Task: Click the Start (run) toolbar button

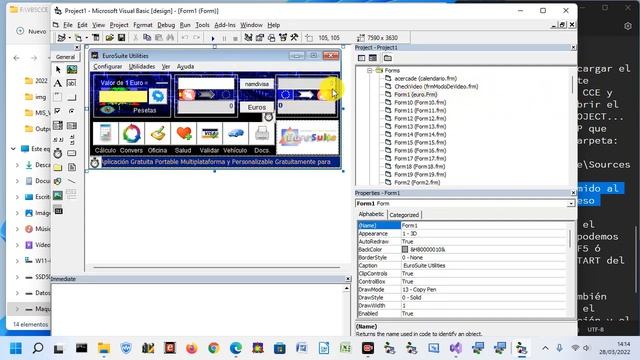Action: (x=213, y=38)
